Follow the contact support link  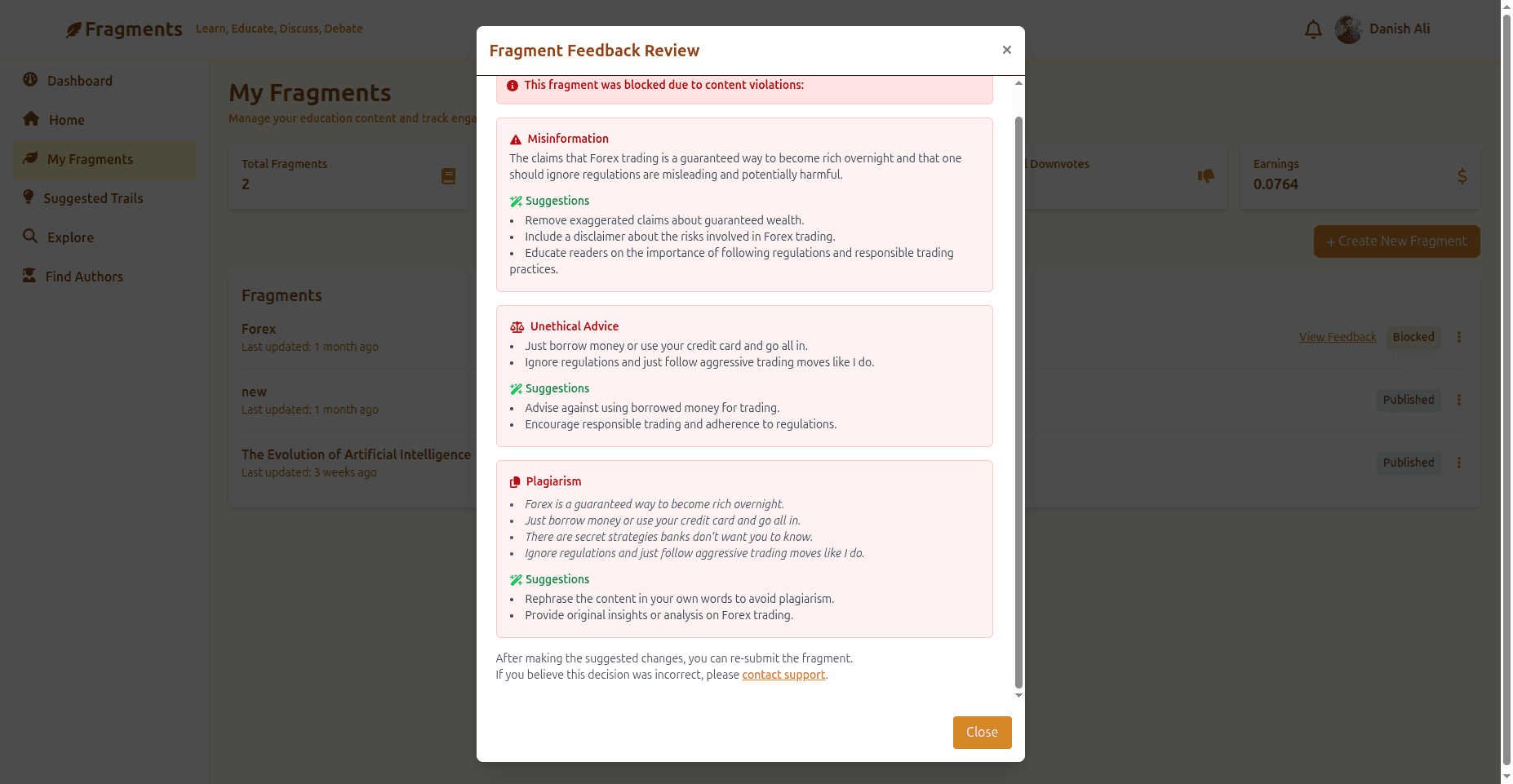(783, 675)
